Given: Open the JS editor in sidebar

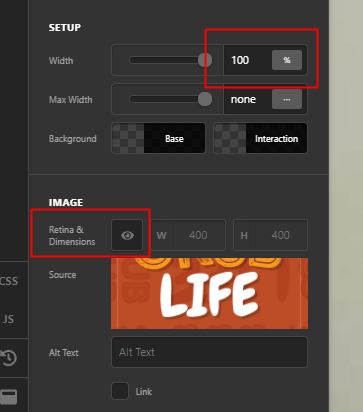Looking at the screenshot, I should (8, 319).
